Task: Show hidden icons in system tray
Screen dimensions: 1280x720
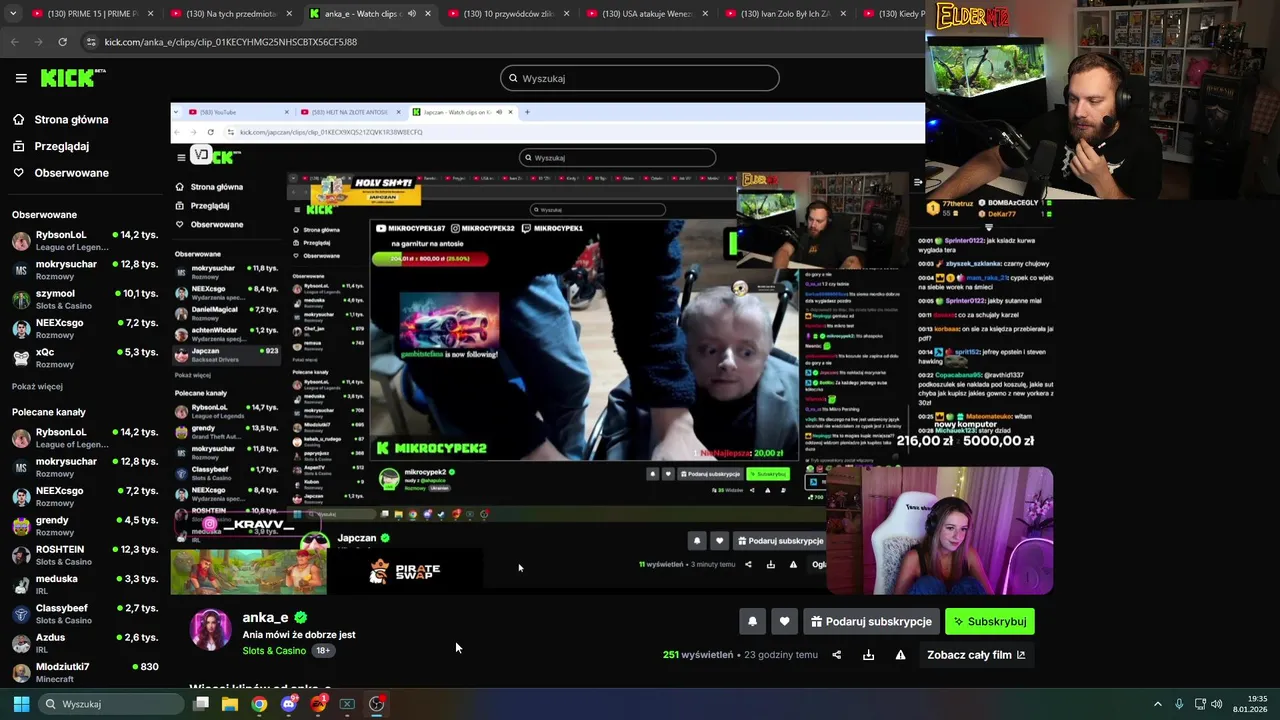Action: click(1158, 704)
